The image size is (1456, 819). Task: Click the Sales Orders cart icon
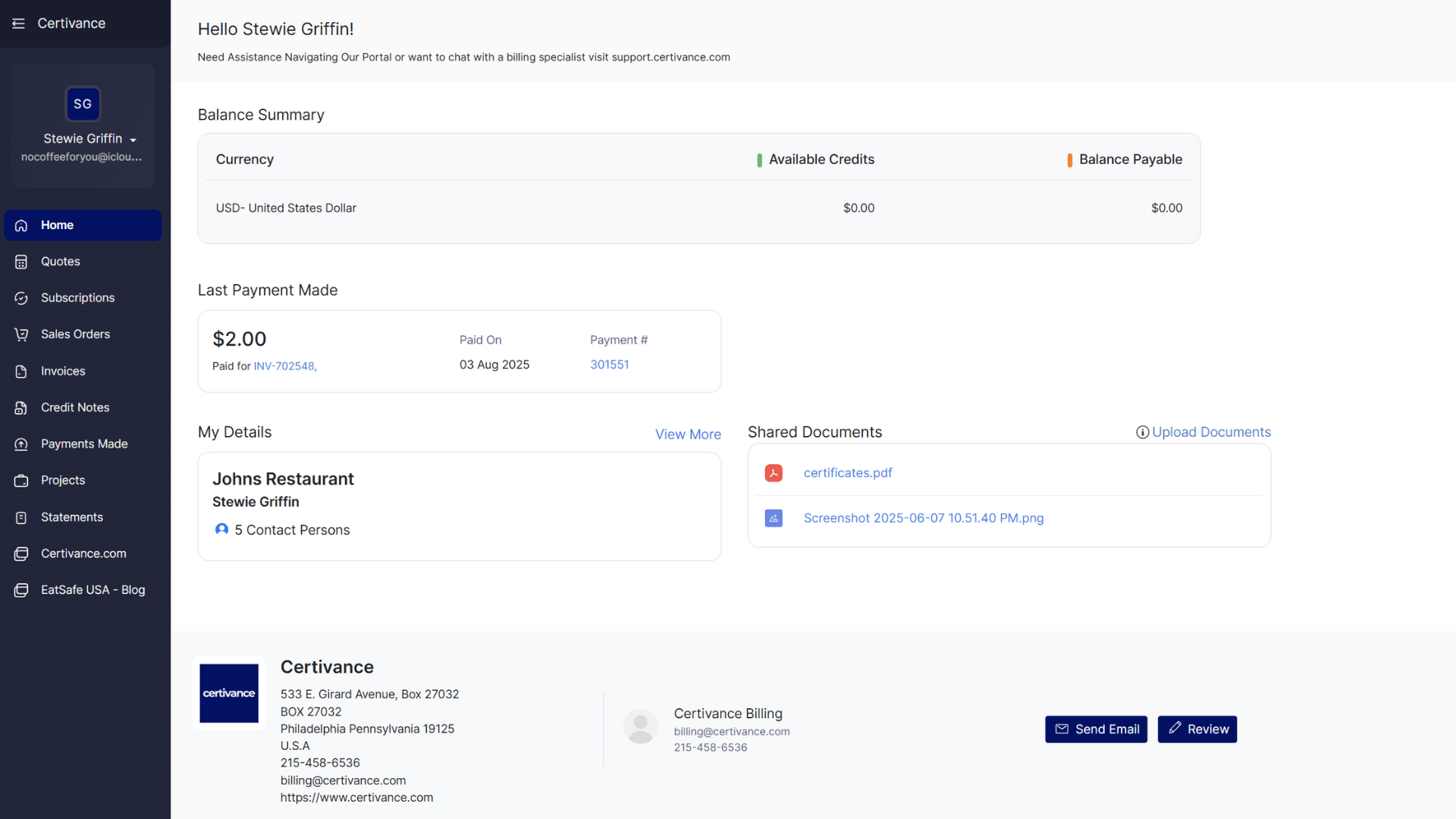tap(21, 334)
